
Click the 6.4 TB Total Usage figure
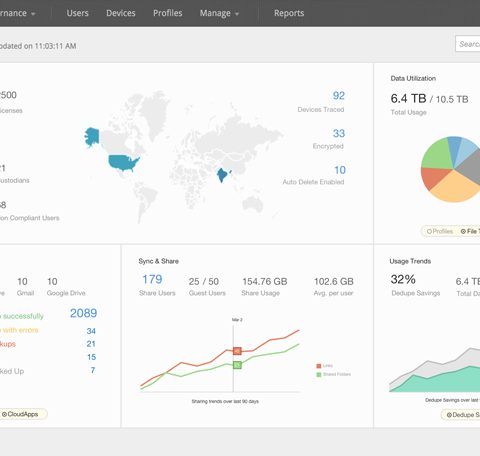408,99
